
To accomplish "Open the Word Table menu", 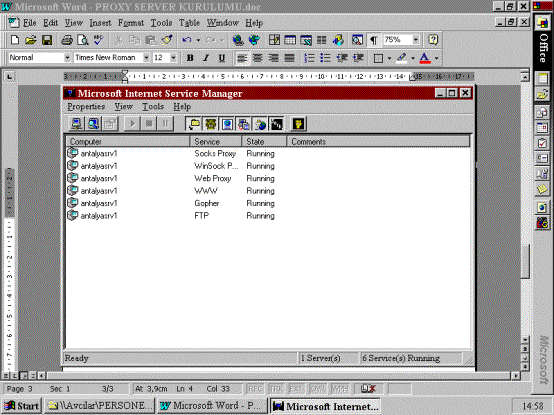I will (x=189, y=23).
